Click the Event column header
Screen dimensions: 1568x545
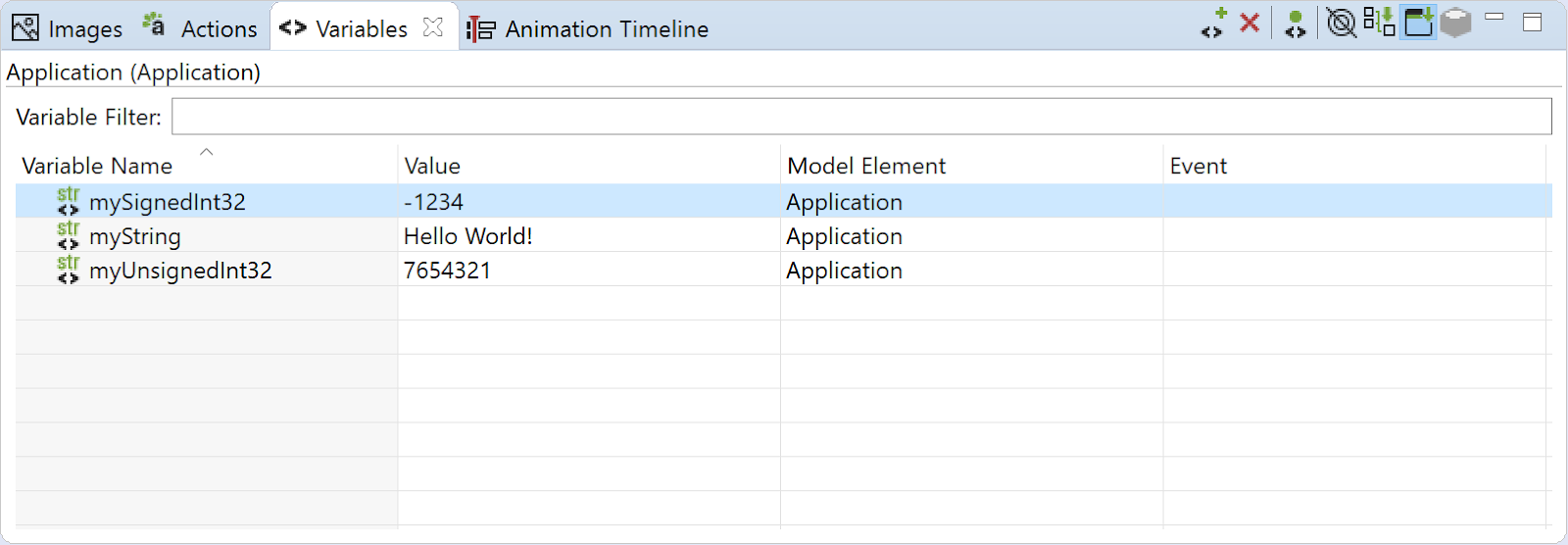coord(1198,166)
